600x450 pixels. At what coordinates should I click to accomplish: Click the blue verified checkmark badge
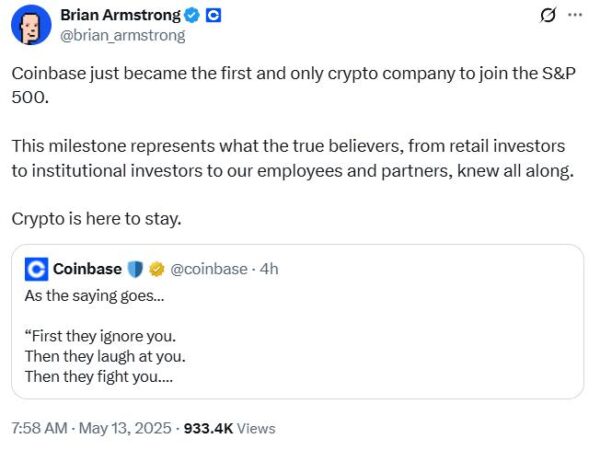pyautogui.click(x=192, y=16)
